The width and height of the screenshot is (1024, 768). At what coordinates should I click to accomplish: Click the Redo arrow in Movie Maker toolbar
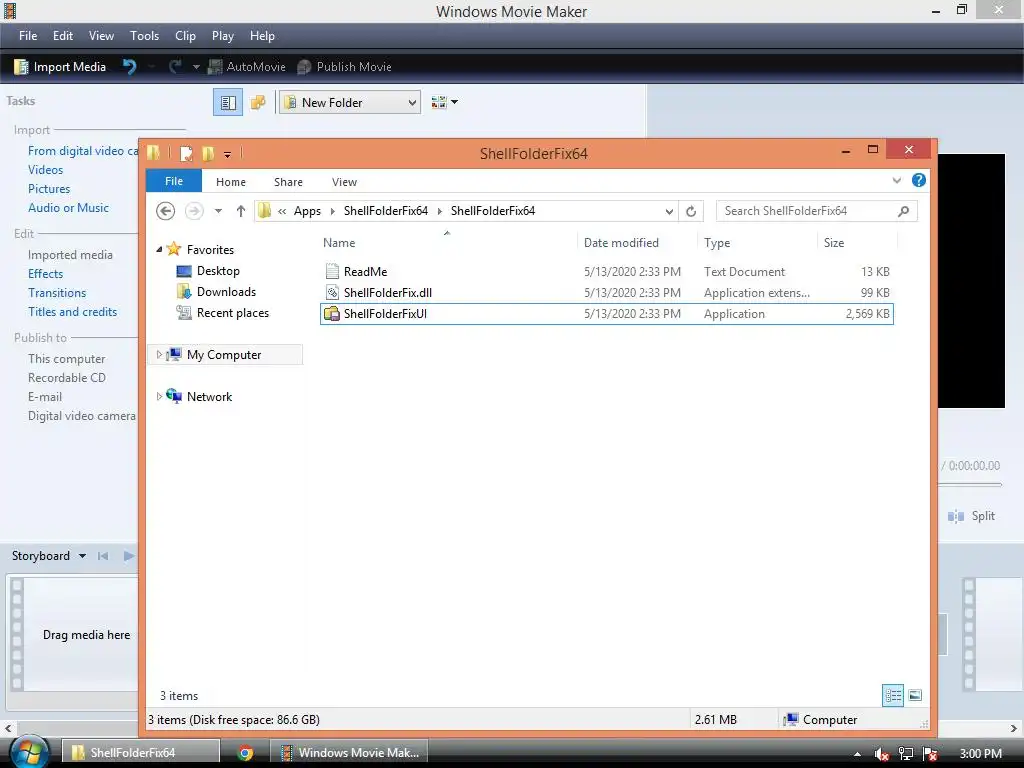click(x=174, y=67)
